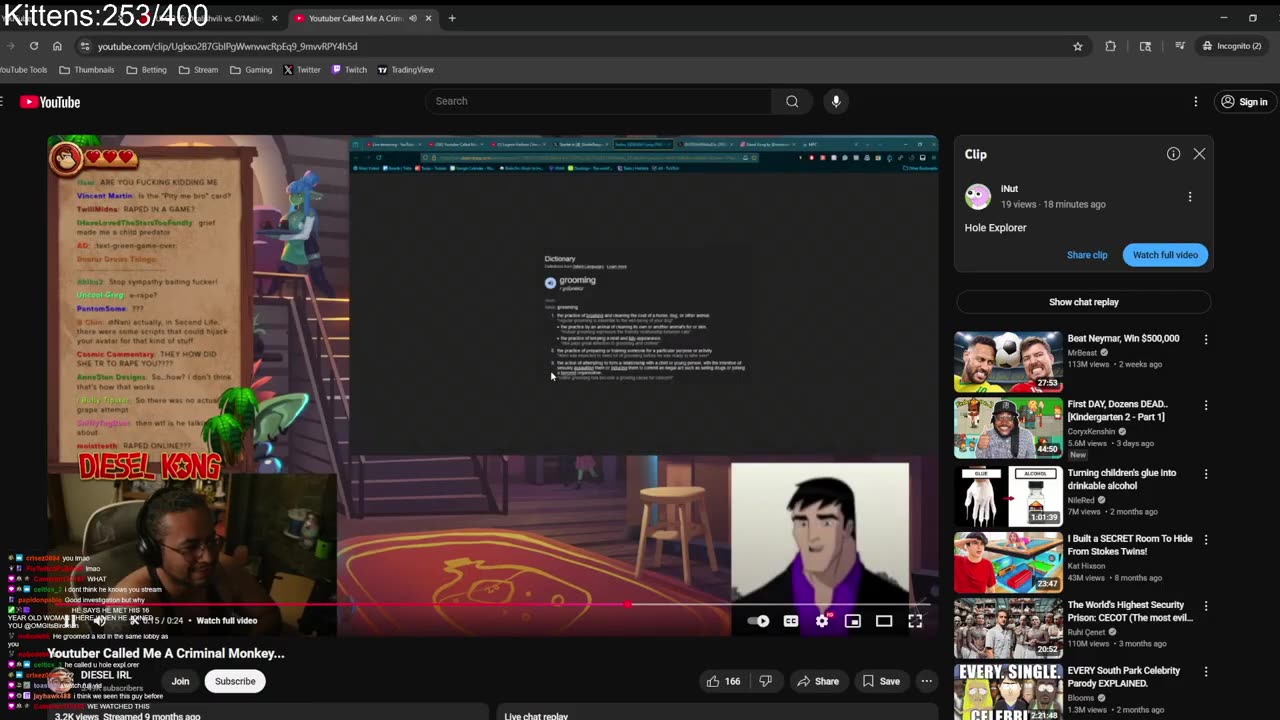Open the Incognito profile indicator
Screen dimensions: 1280x720
click(1232, 46)
